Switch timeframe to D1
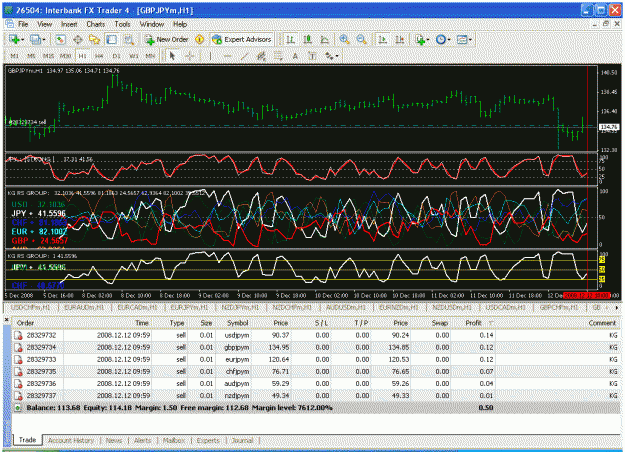The height and width of the screenshot is (452, 625). (116, 56)
